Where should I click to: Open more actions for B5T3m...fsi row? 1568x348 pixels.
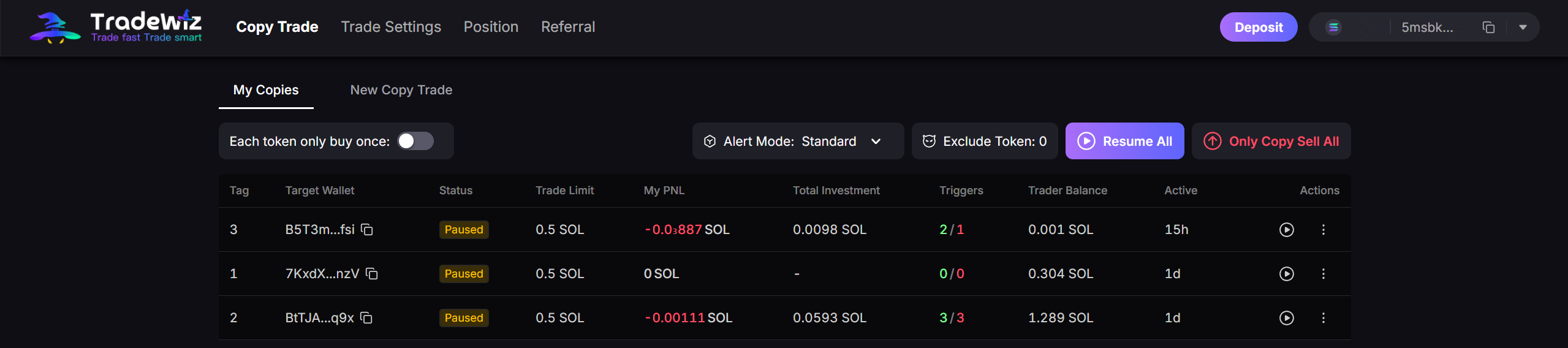click(x=1323, y=230)
